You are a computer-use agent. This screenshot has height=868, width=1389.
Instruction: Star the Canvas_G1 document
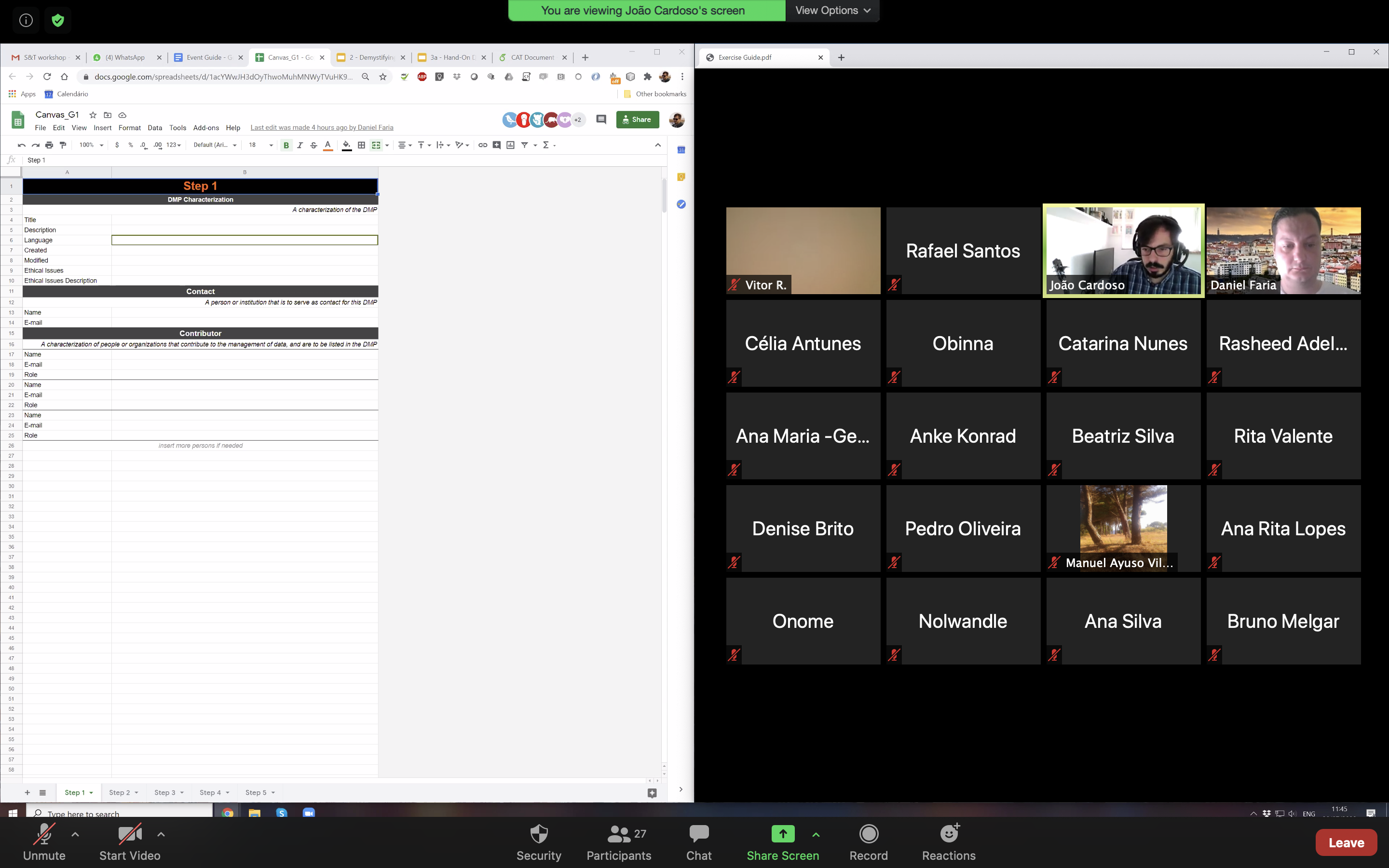93,115
